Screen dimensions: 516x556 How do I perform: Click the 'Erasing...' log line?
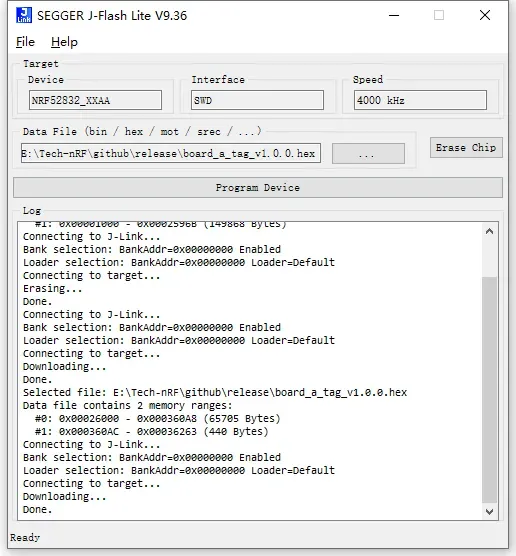[52, 289]
